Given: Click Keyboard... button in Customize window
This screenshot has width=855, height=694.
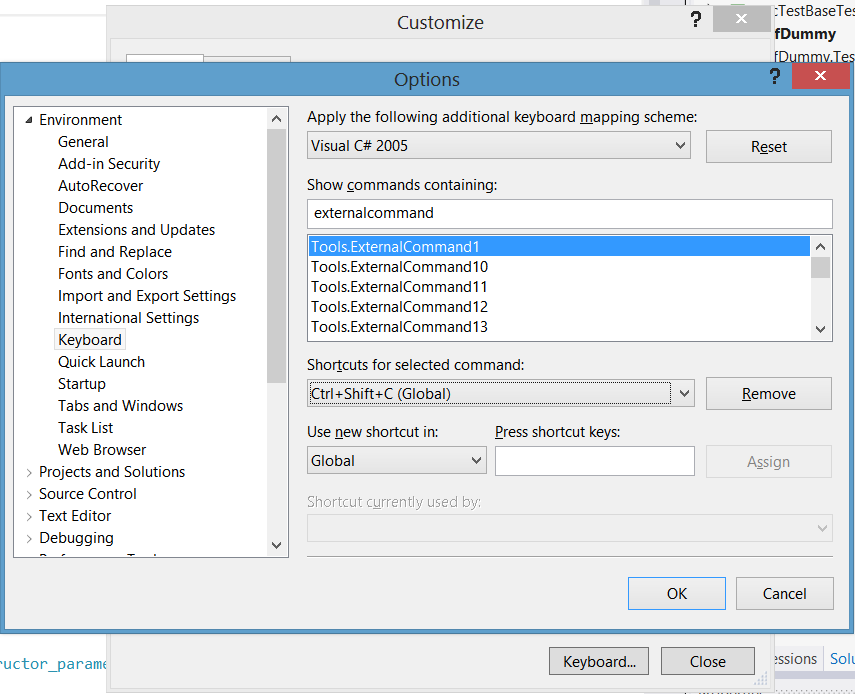Looking at the screenshot, I should tap(599, 661).
